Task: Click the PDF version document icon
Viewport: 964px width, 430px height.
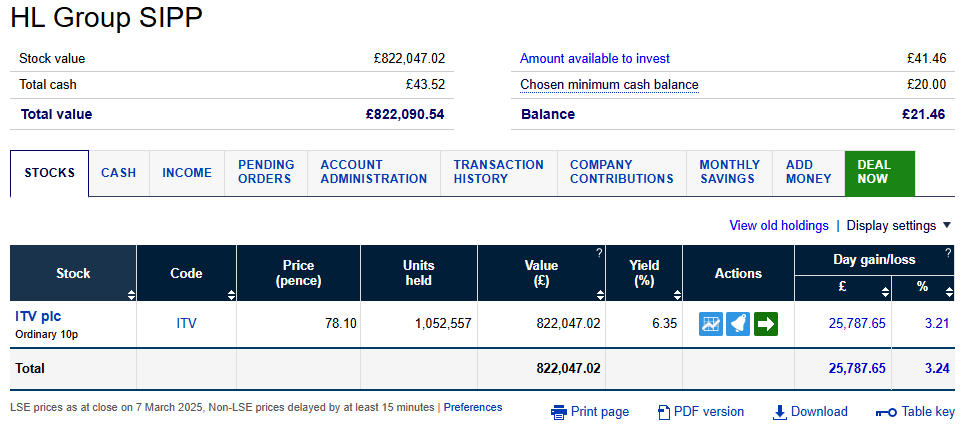Action: [664, 412]
